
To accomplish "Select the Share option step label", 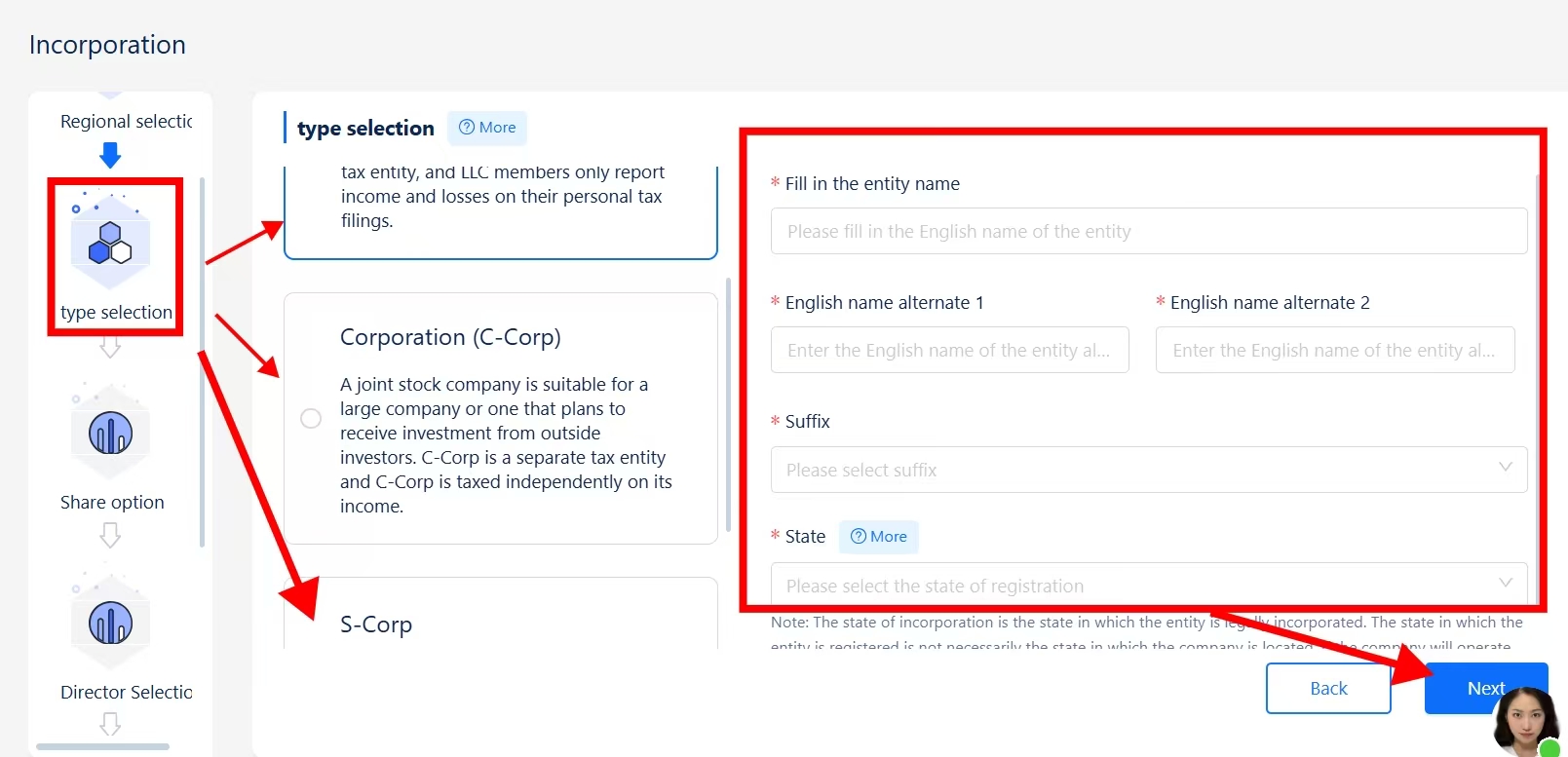I will [x=112, y=503].
